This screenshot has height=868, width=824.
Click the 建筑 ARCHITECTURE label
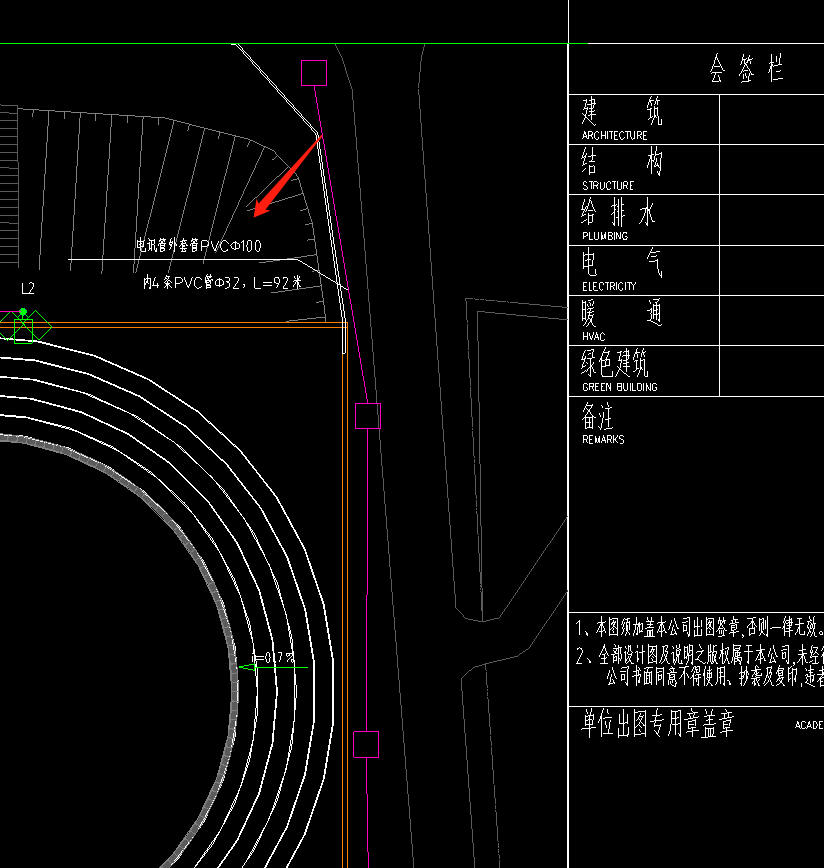[x=621, y=119]
